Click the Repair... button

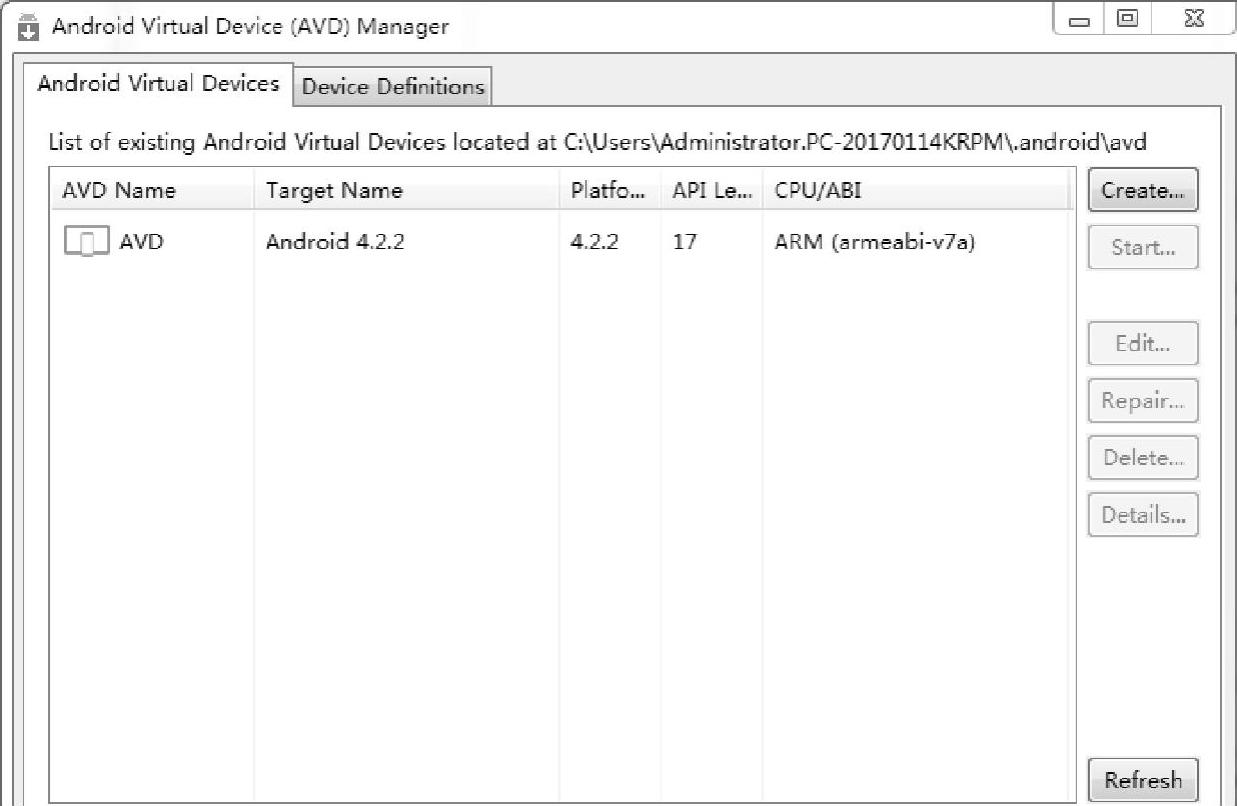click(1142, 400)
